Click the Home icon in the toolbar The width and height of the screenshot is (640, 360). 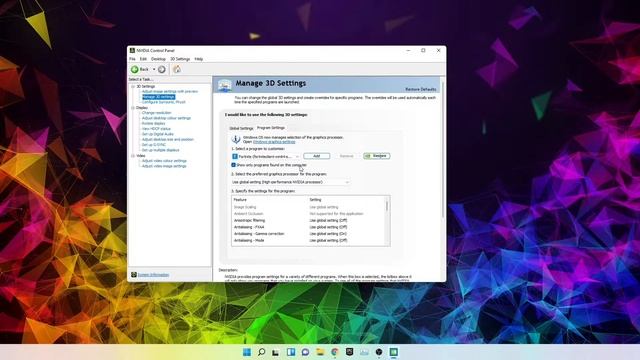[x=177, y=69]
